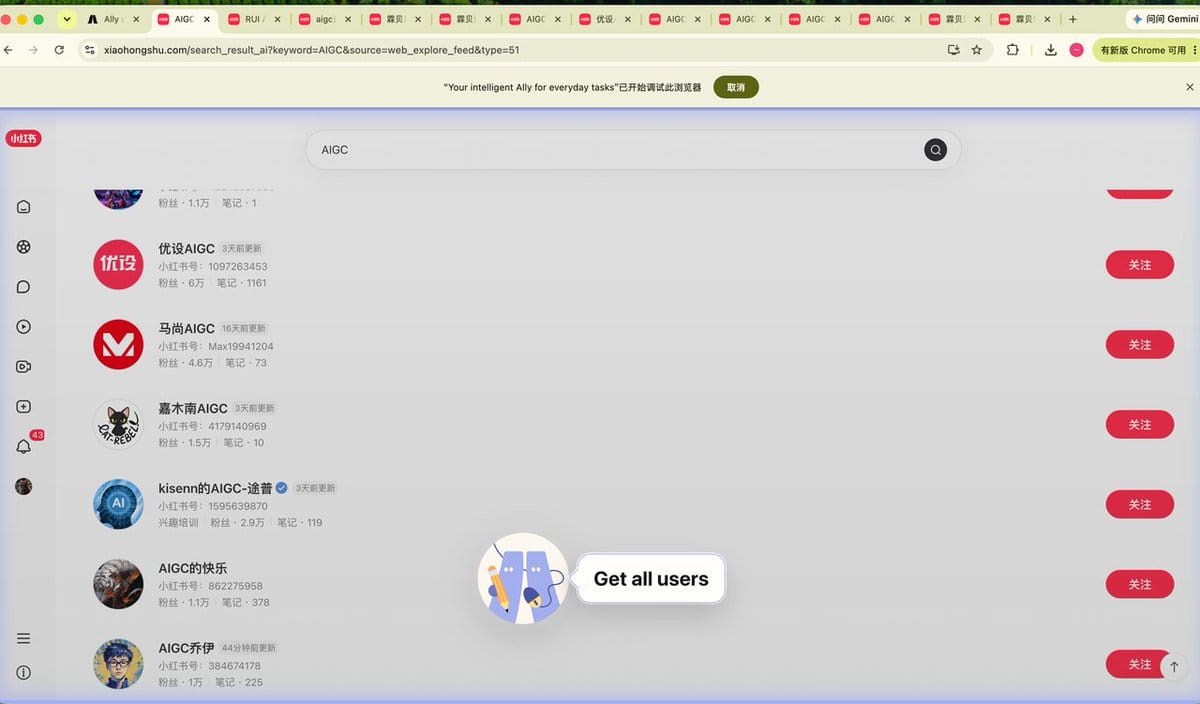Open the Get all users bubble
Screen dimensions: 1200x704
(x=651, y=579)
